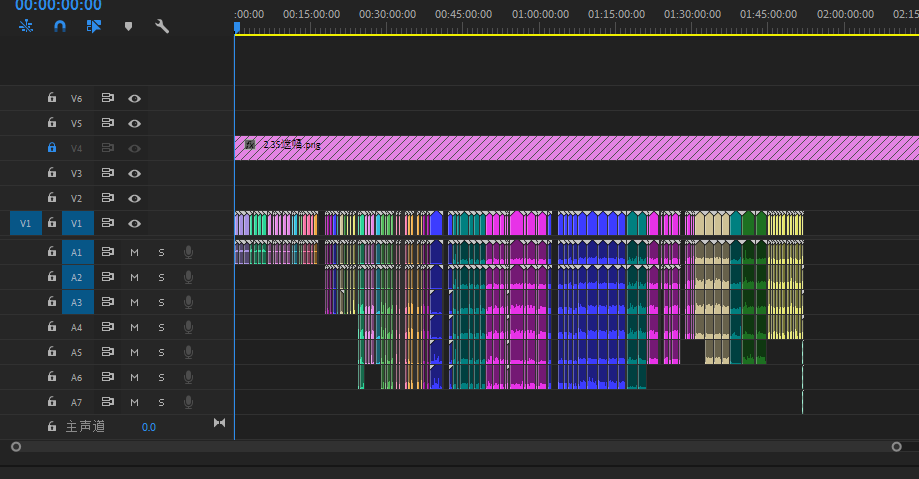
Task: Click the master track output icon
Action: pos(220,423)
